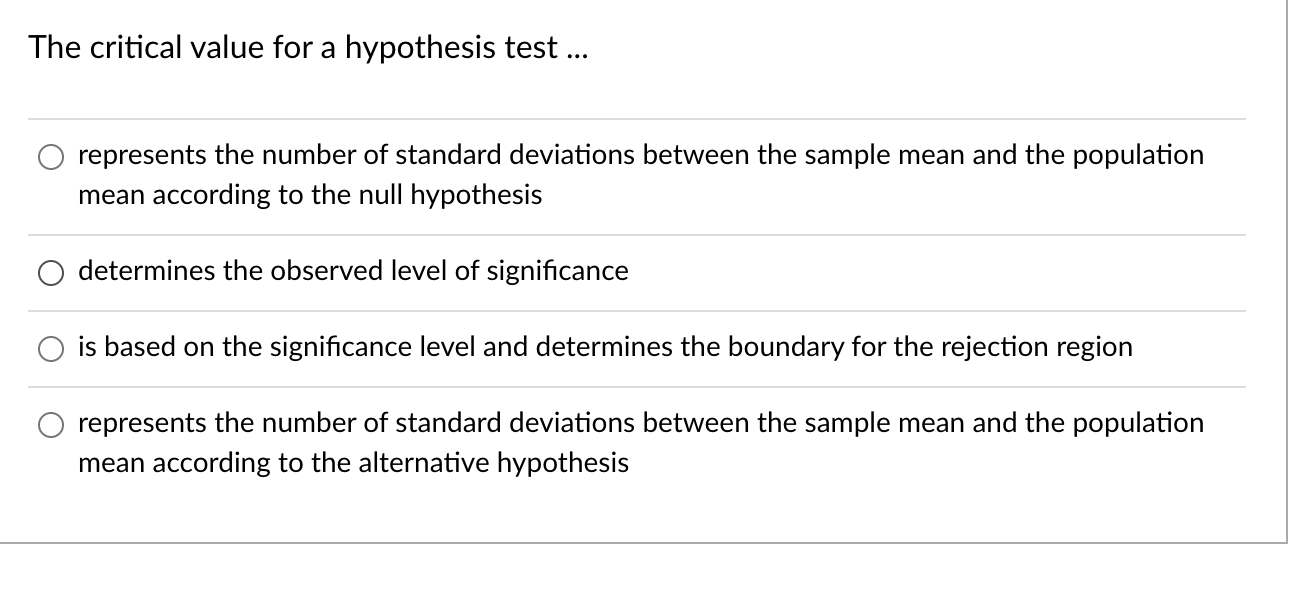Image resolution: width=1294 pixels, height=598 pixels.
Task: Select the radio button next to 'determines the observed level of significance'
Action: pos(50,272)
